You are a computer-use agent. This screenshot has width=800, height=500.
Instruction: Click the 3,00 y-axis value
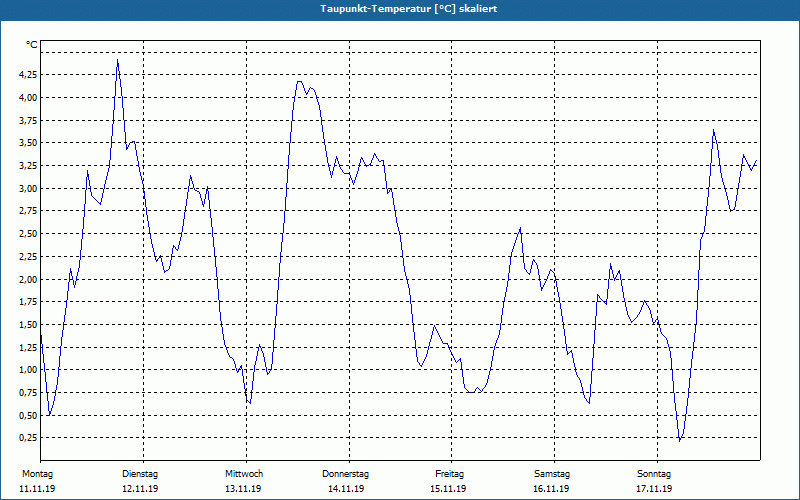(28, 188)
